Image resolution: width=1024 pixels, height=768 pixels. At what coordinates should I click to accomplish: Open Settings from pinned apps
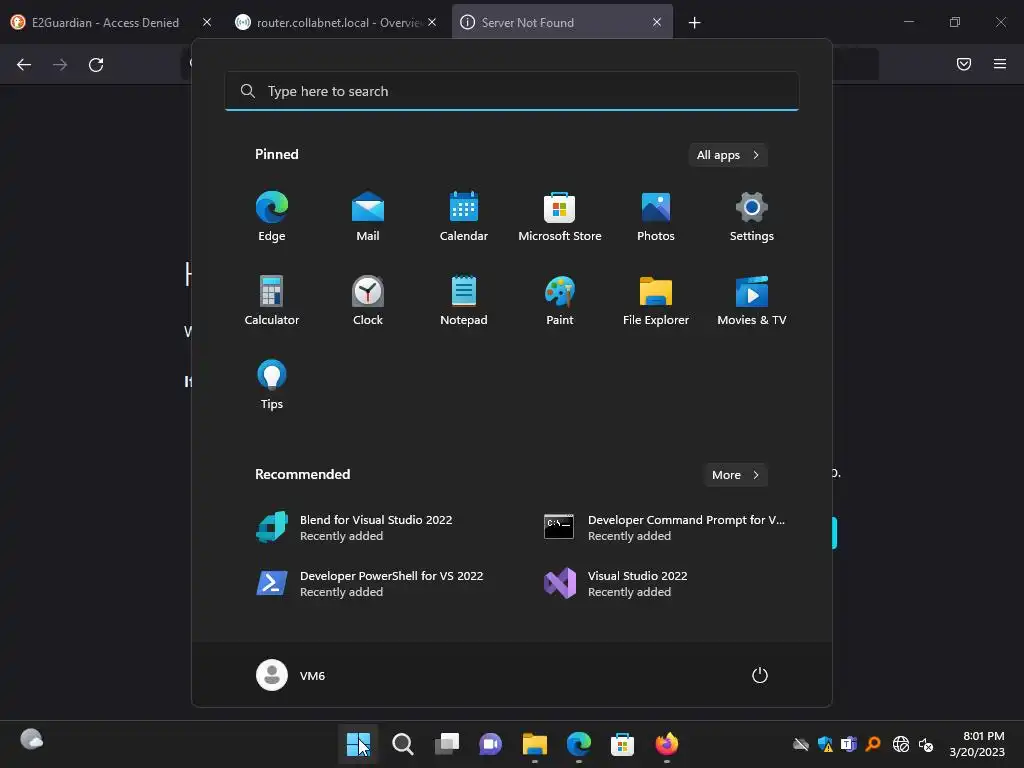point(752,217)
